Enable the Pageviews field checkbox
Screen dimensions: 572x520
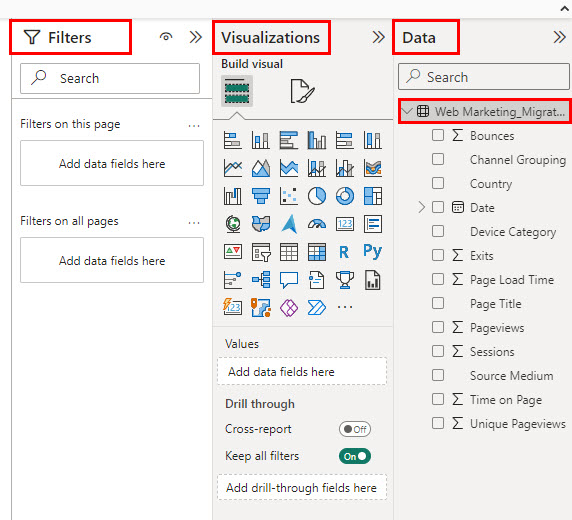[x=438, y=327]
